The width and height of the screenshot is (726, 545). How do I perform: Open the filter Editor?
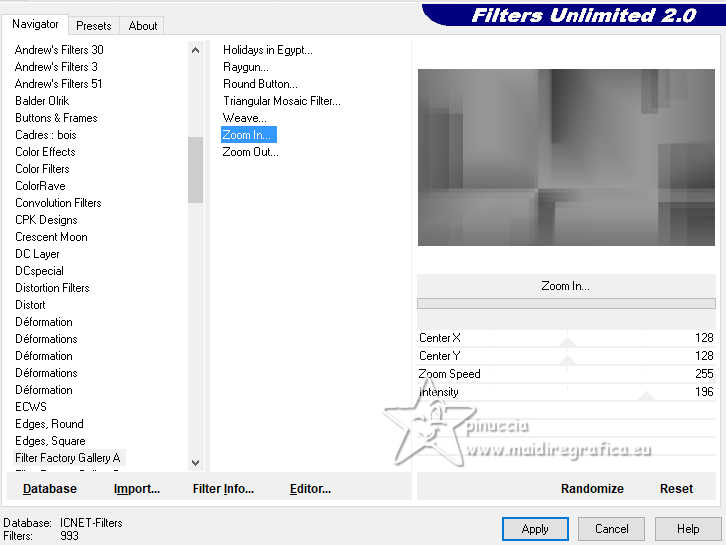[x=310, y=489]
